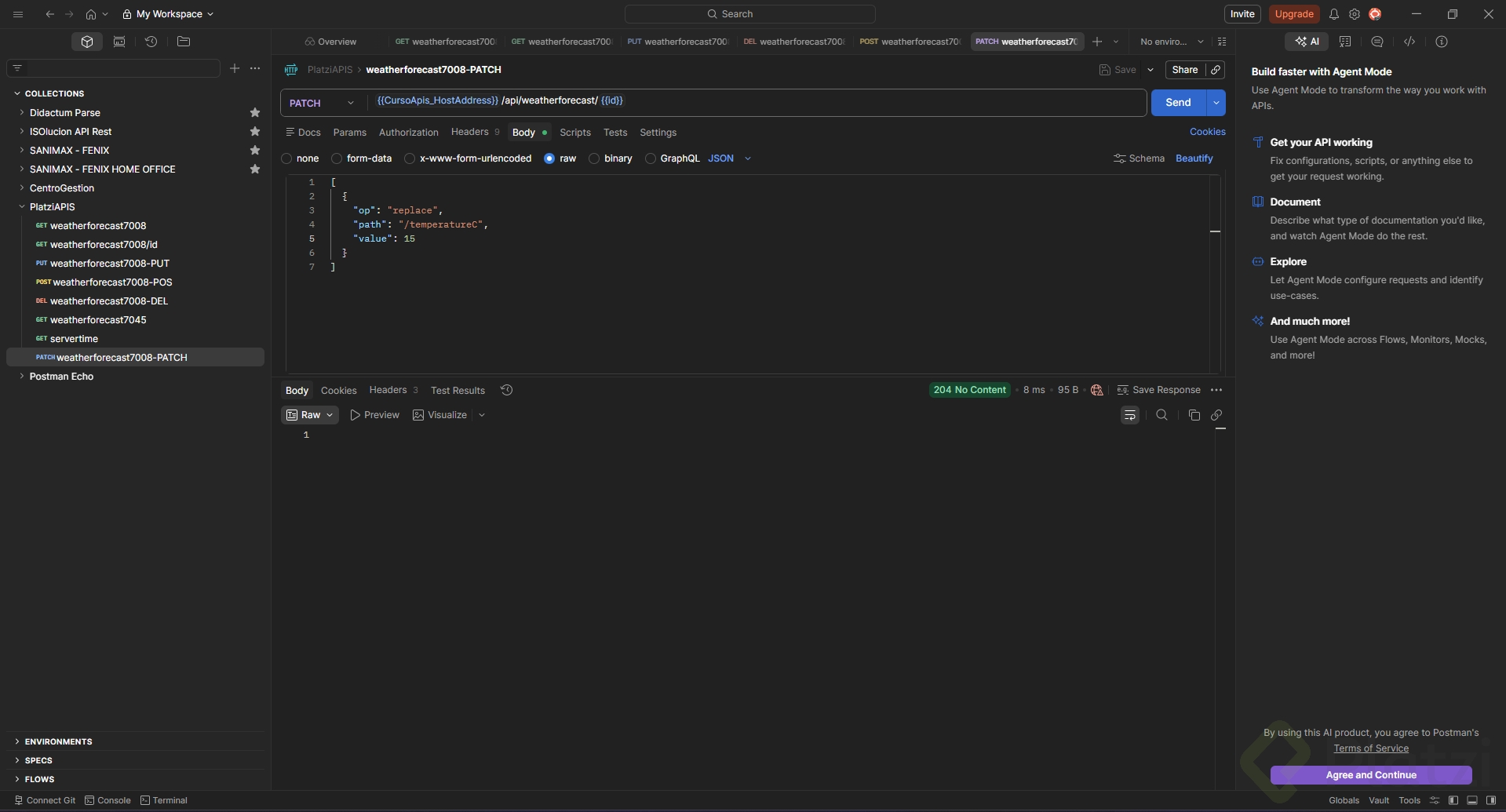
Task: Open the Test Results response tab
Action: coord(458,390)
